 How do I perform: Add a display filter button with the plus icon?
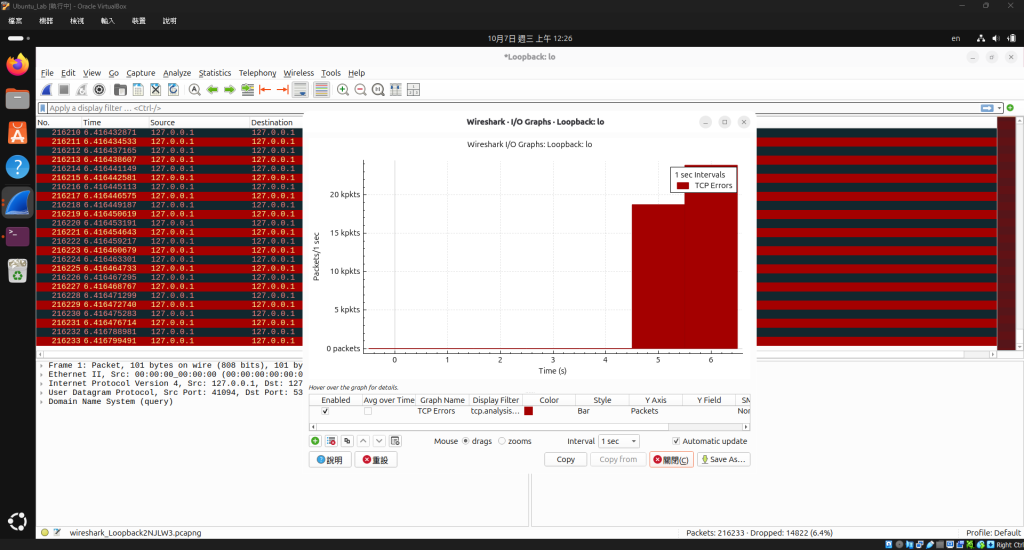[x=1010, y=108]
